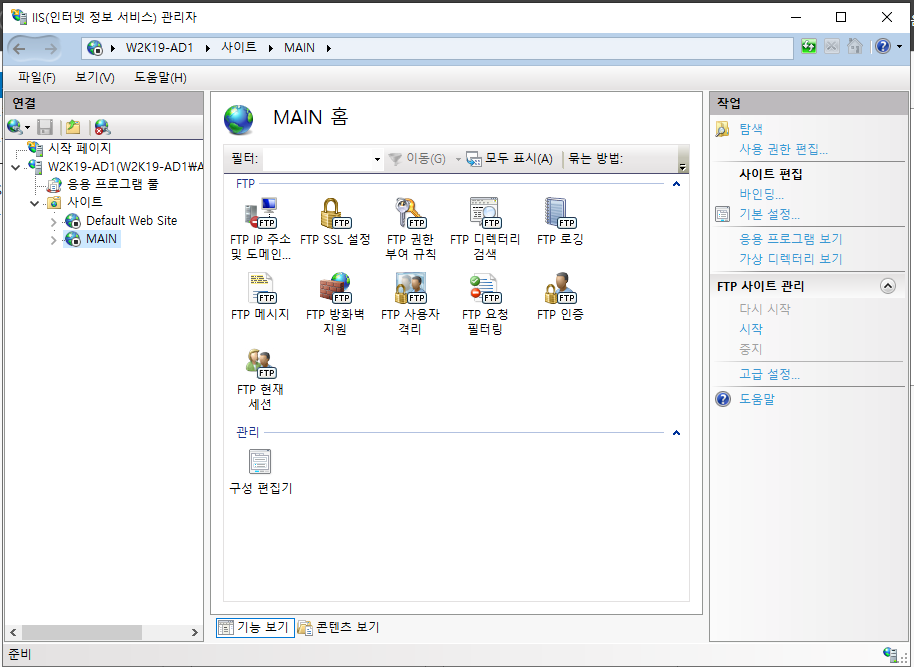The height and width of the screenshot is (667, 914).
Task: Open FTP 방화벽 지원 feature
Action: 335,304
